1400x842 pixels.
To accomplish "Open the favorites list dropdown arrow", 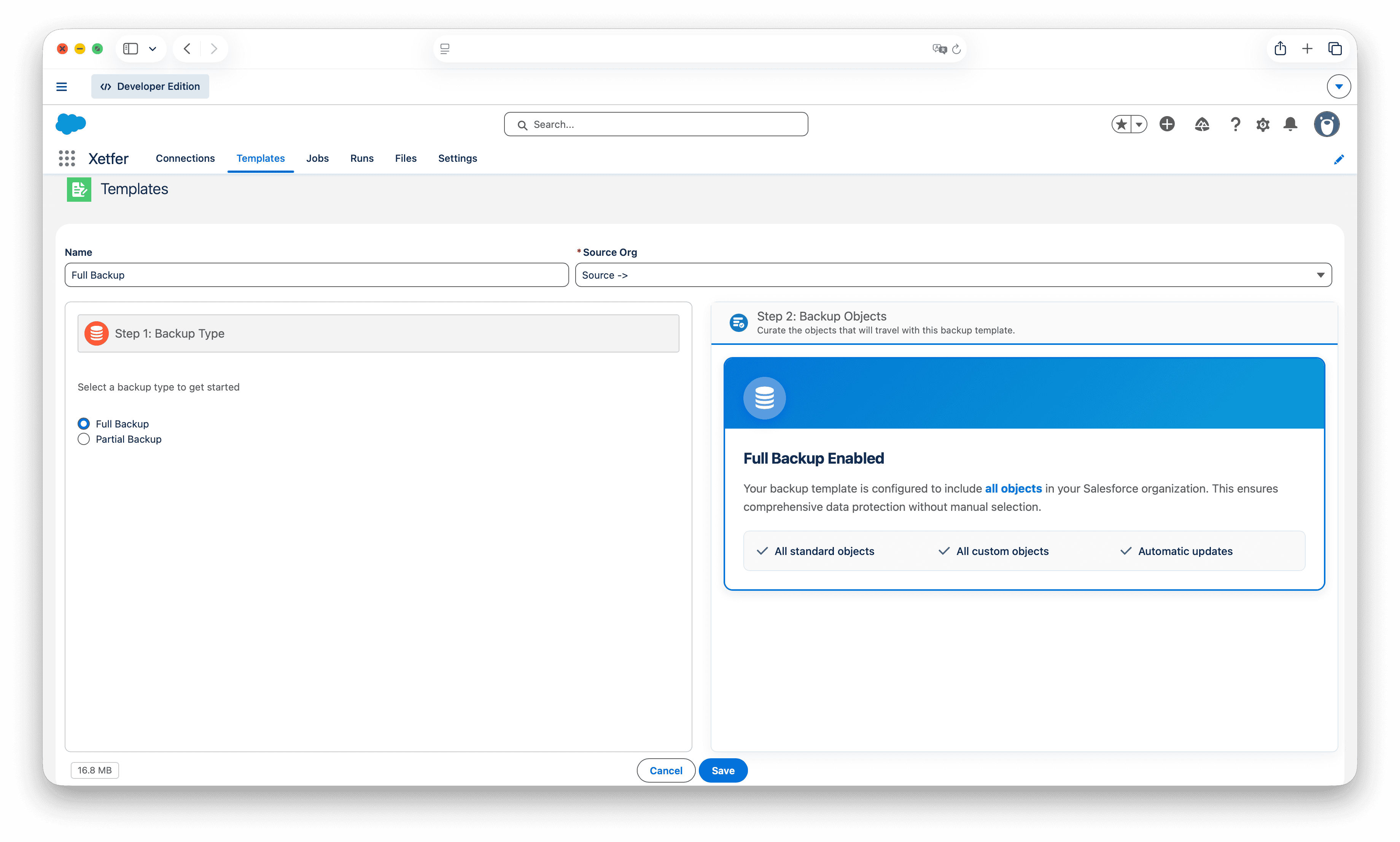I will 1139,124.
